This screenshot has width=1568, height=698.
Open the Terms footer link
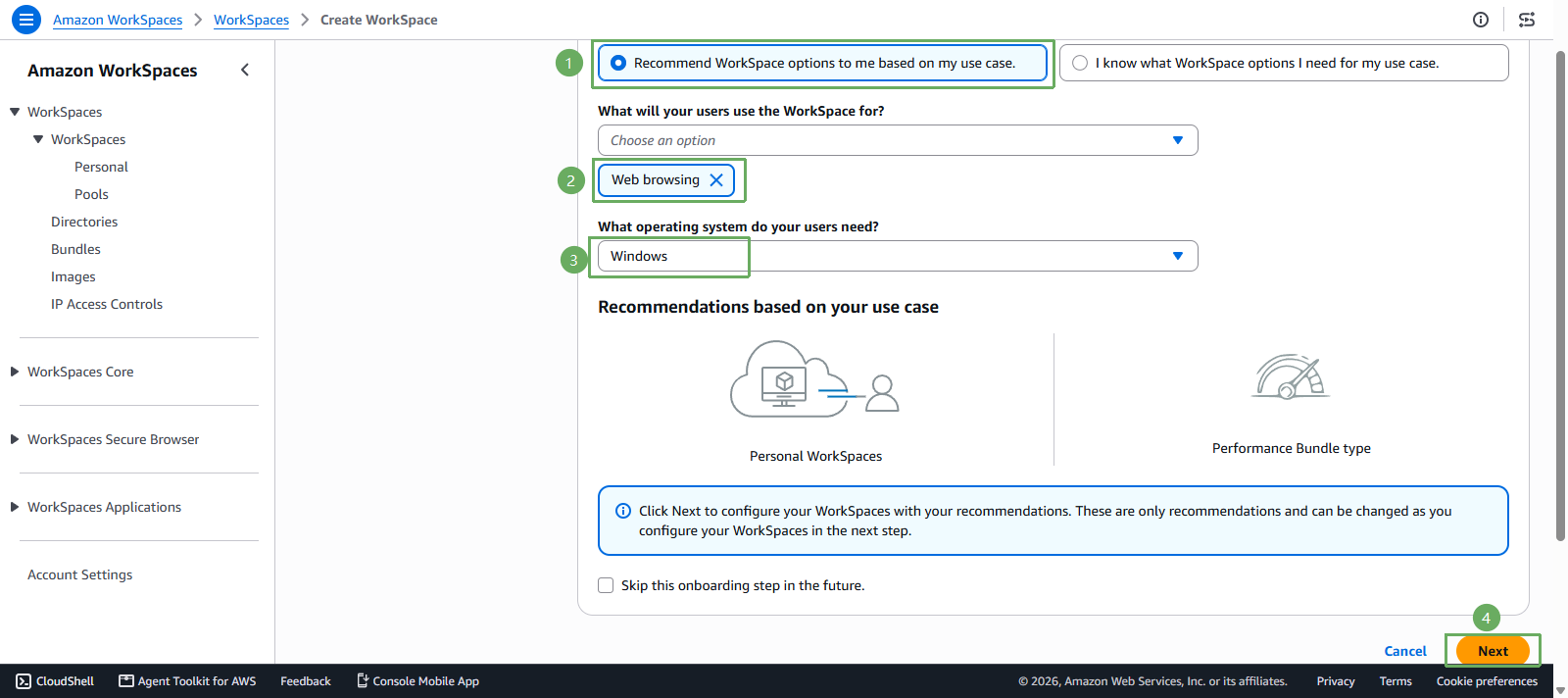1396,681
